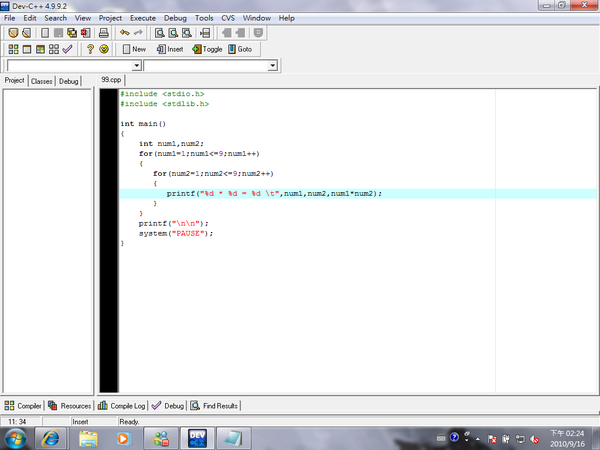
Task: Click the highlighted printf code line
Action: click(x=358, y=194)
